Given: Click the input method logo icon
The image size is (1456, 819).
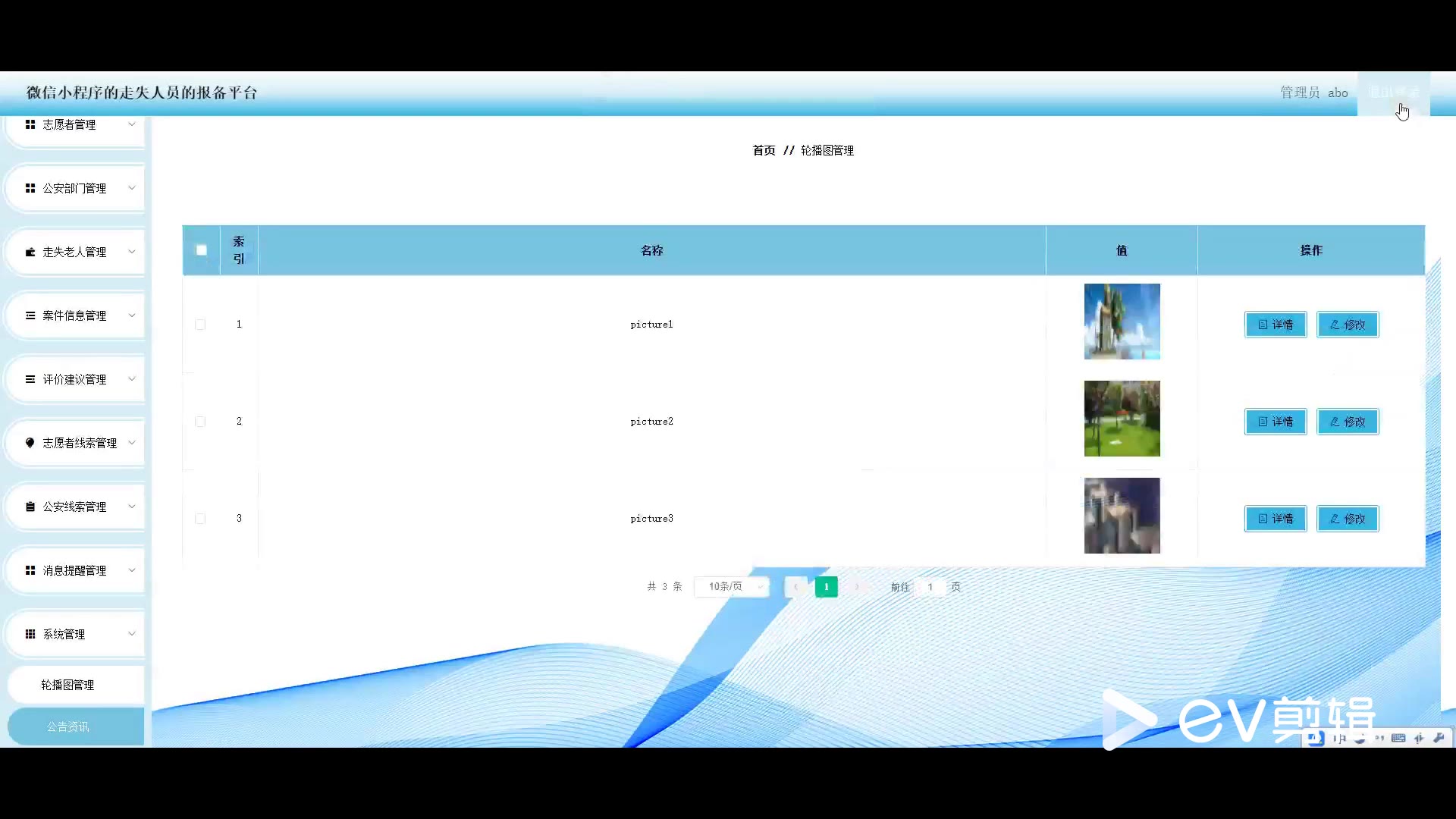Looking at the screenshot, I should [x=1316, y=738].
